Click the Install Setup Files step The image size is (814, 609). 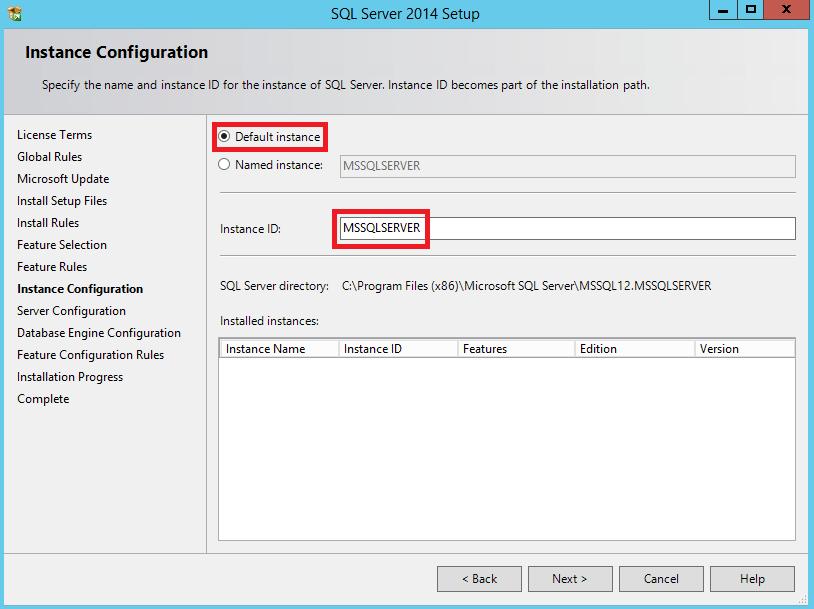coord(62,201)
